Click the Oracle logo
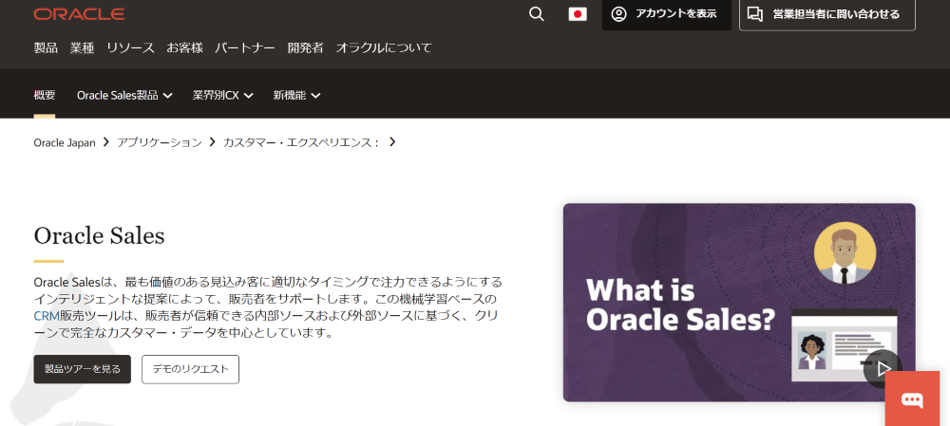 click(79, 14)
